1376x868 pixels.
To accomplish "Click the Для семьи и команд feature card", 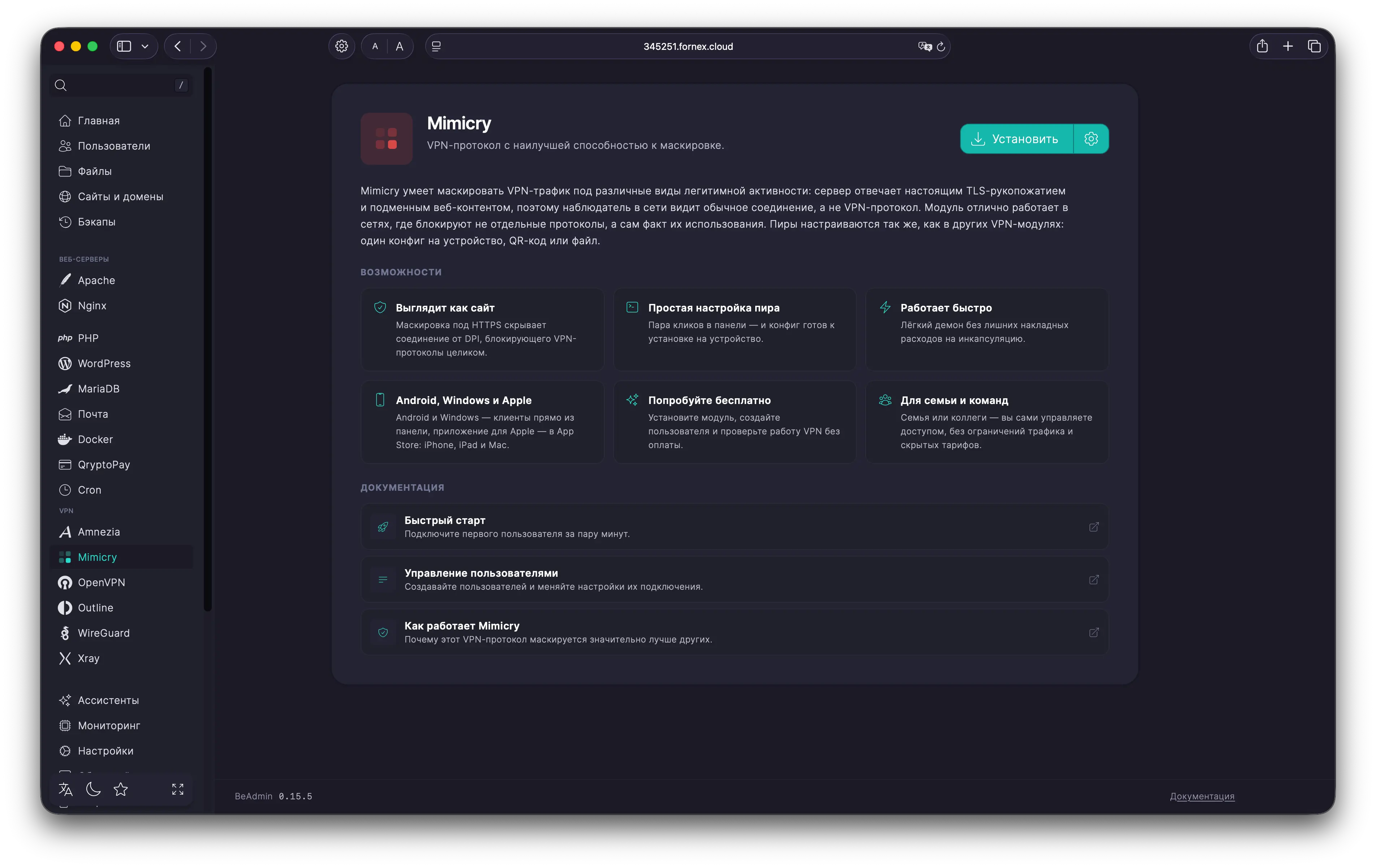I will 987,422.
